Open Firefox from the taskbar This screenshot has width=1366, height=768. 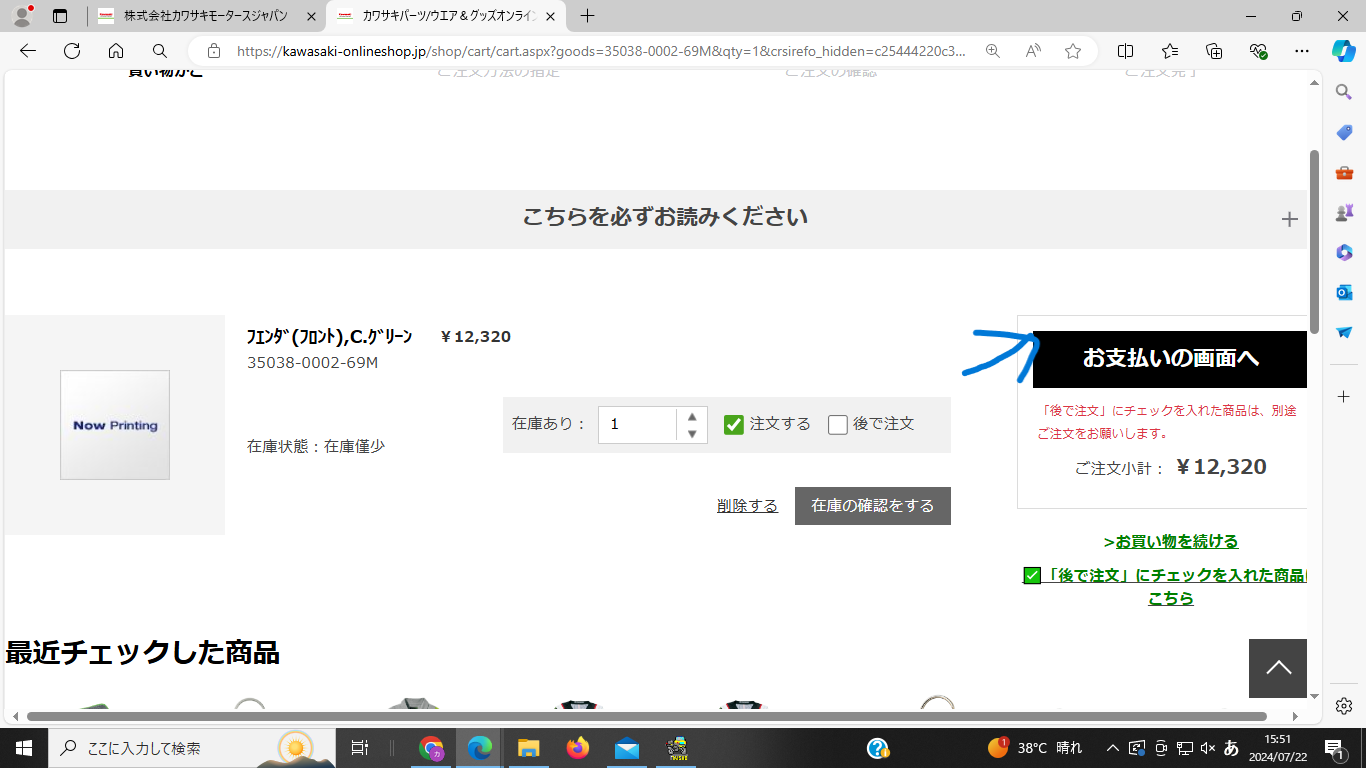pyautogui.click(x=577, y=748)
